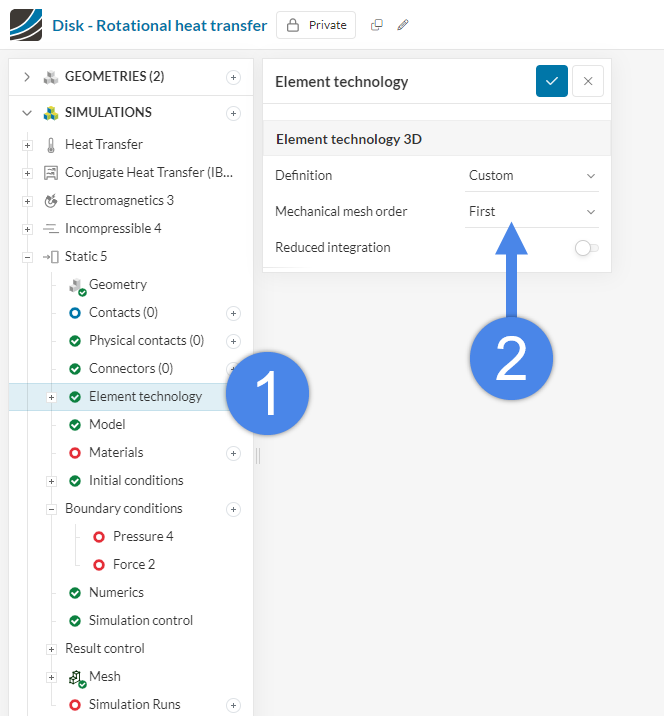Click the Static 5 analysis icon
The height and width of the screenshot is (716, 664).
coord(51,257)
